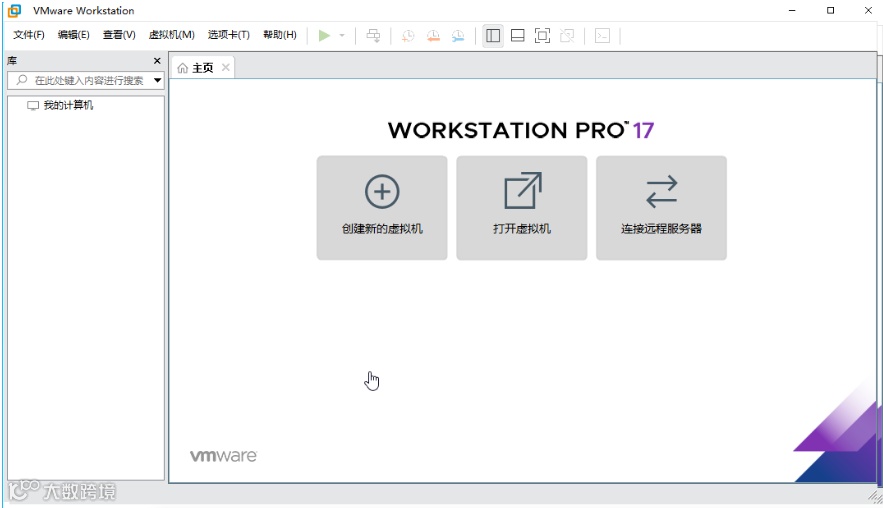The image size is (883, 508).
Task: Click the take snapshot toolbar icon
Action: tap(408, 35)
